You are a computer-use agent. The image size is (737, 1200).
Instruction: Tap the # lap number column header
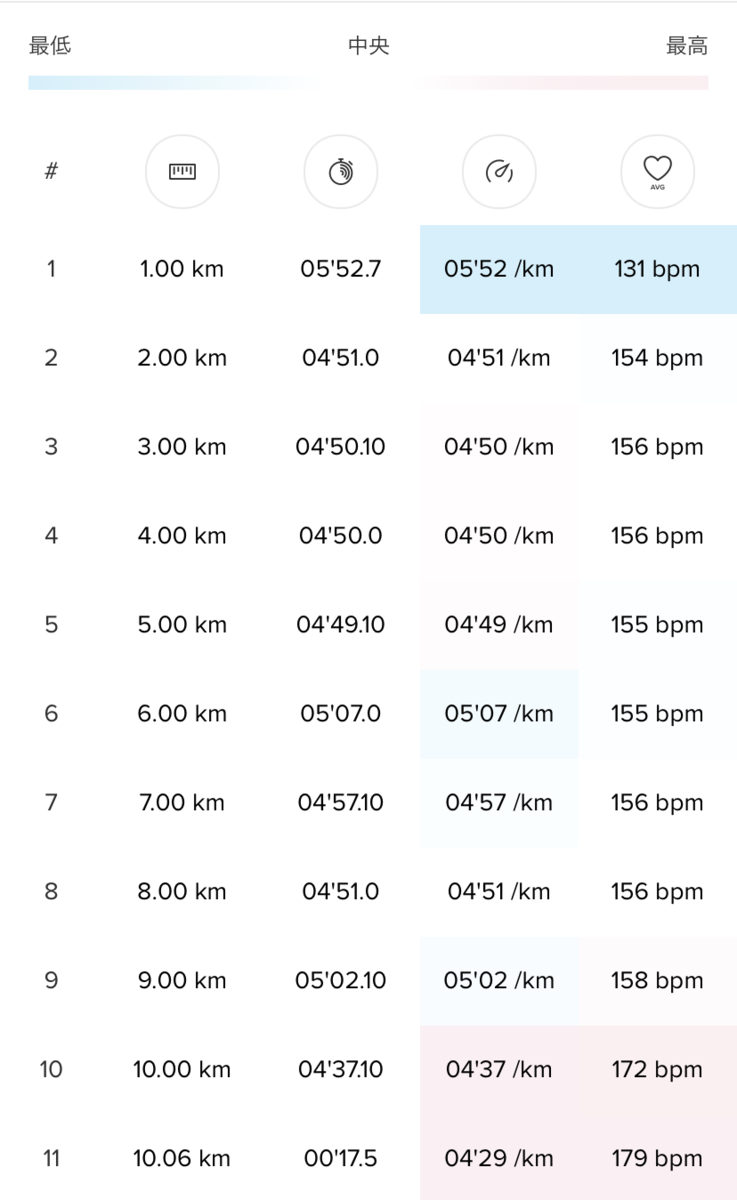click(x=51, y=171)
